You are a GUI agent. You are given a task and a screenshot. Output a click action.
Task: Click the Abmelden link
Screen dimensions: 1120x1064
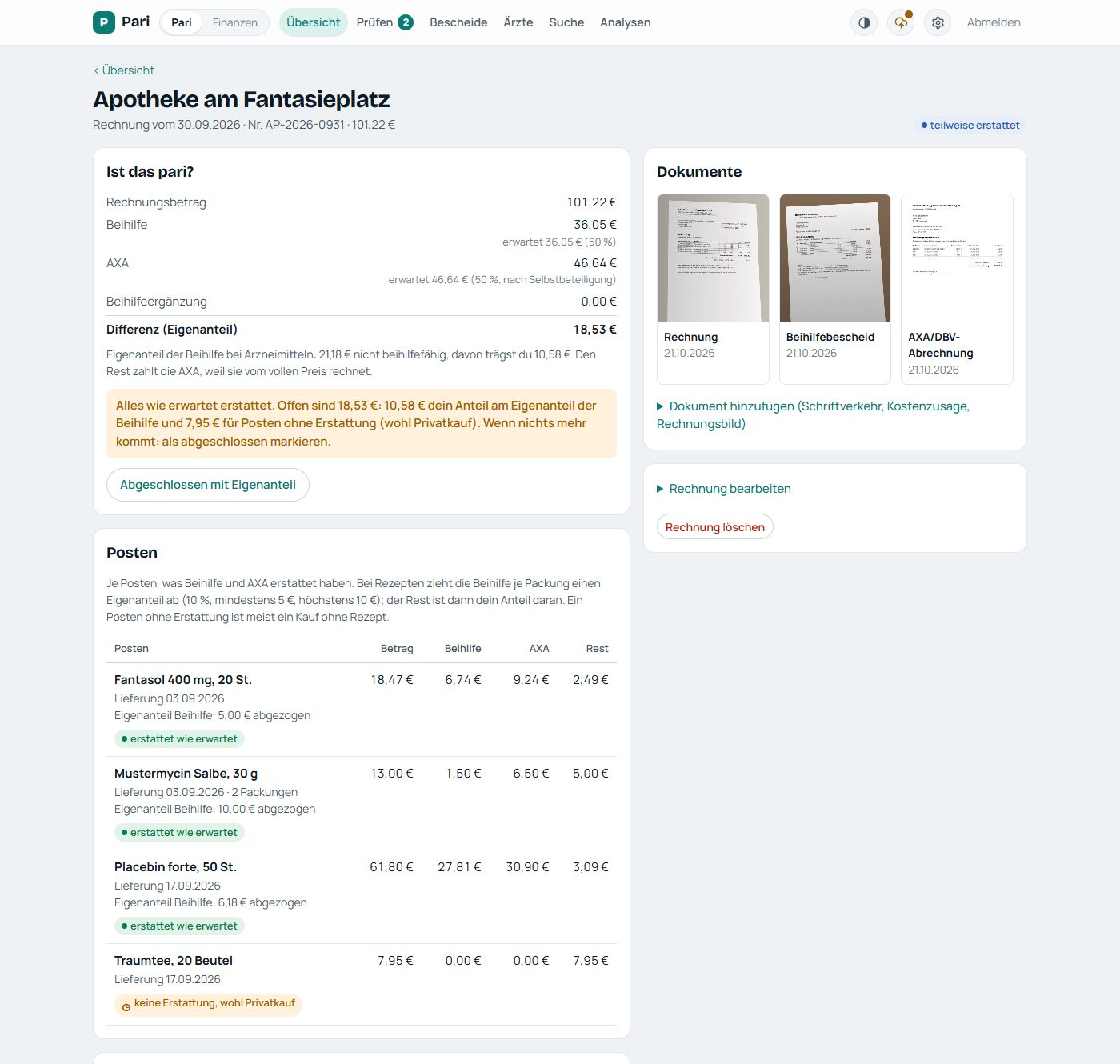[x=994, y=22]
